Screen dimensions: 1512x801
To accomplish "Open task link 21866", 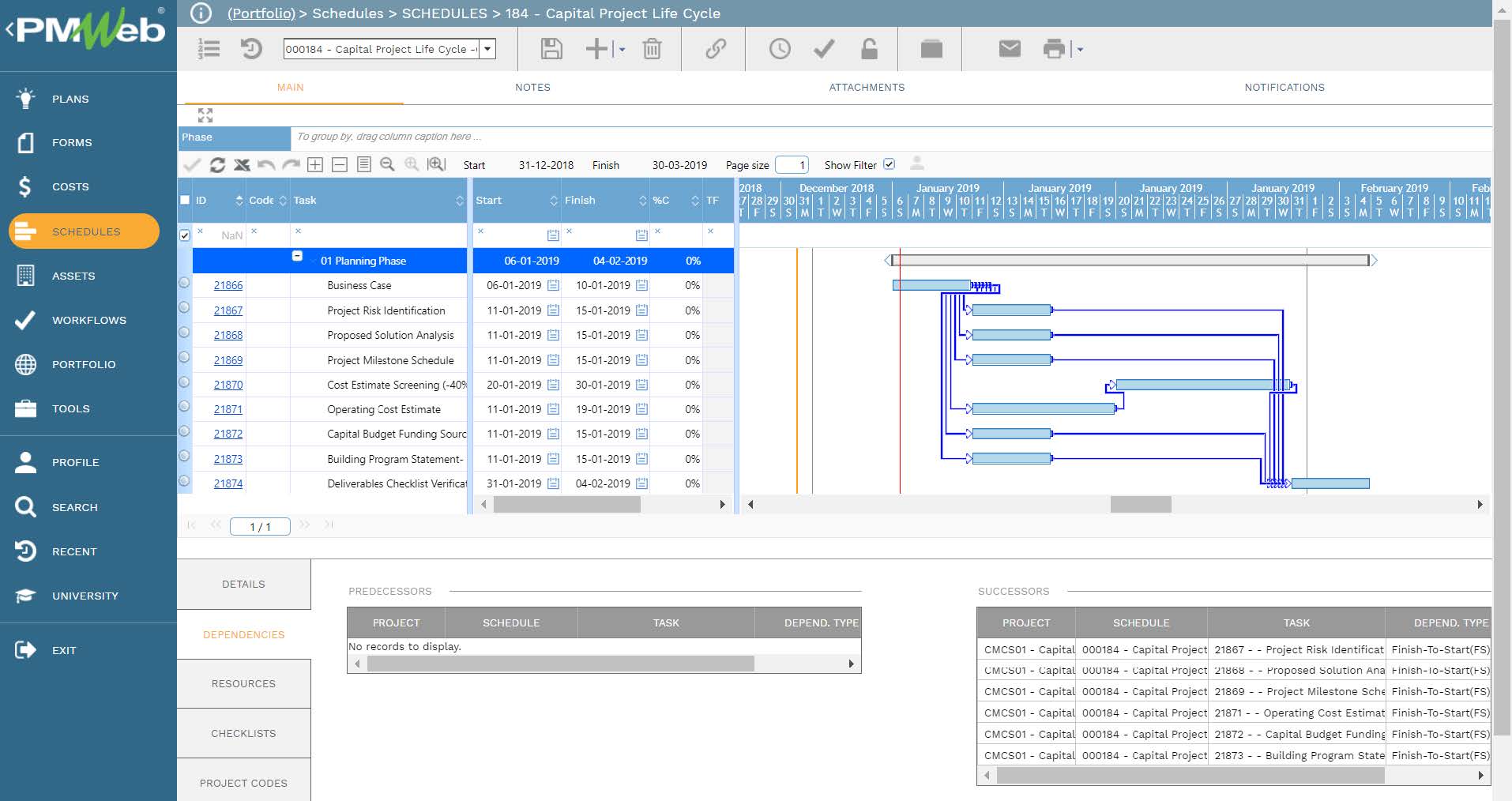I will point(228,285).
